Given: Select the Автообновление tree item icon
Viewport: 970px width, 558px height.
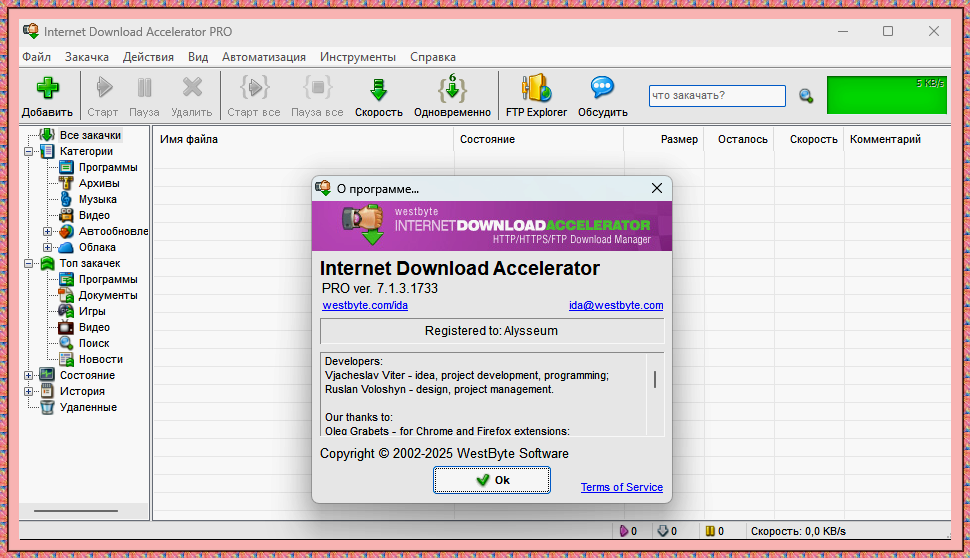Looking at the screenshot, I should pyautogui.click(x=66, y=231).
